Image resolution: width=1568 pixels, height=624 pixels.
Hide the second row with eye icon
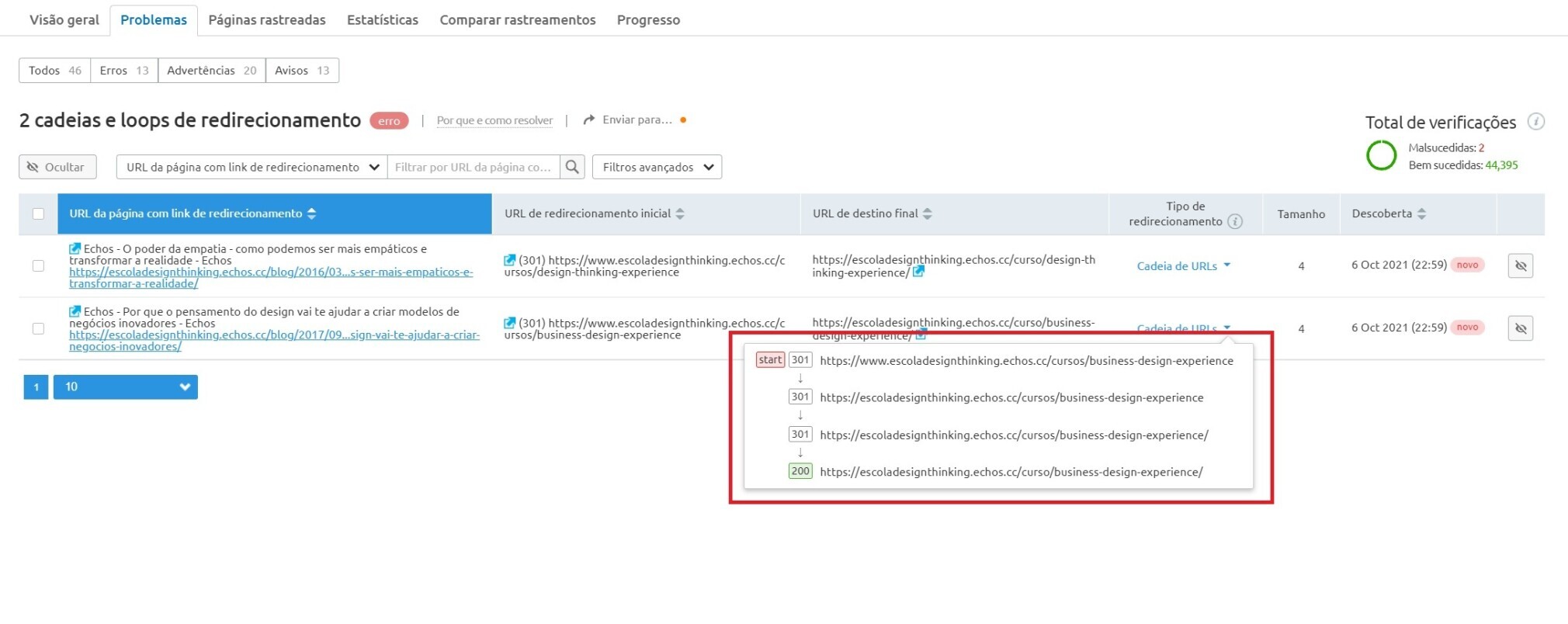(x=1520, y=328)
